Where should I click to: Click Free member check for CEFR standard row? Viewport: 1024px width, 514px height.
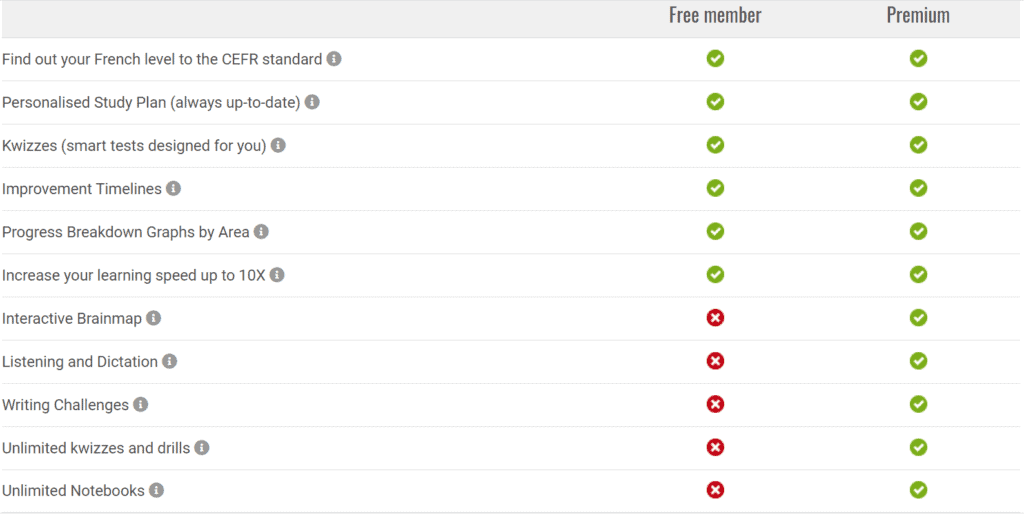point(715,59)
